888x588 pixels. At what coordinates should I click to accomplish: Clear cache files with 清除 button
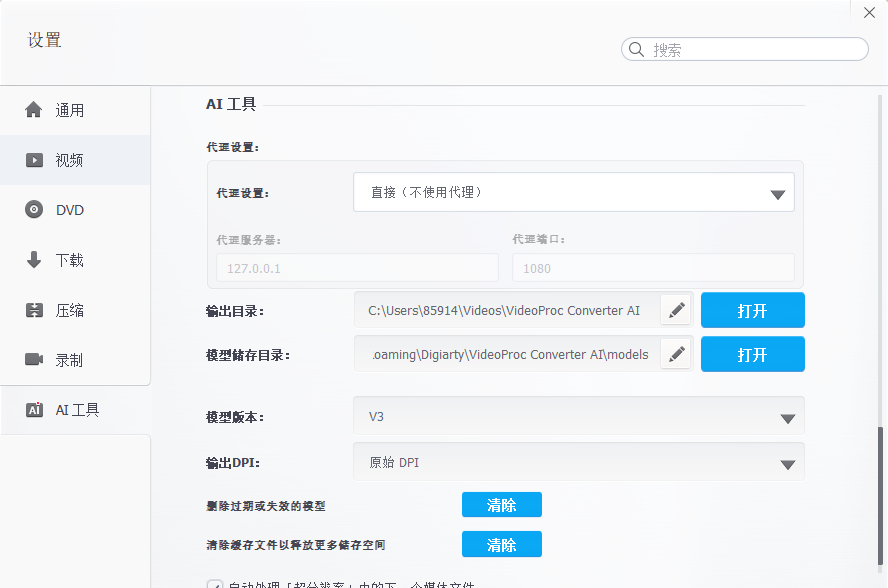[x=502, y=544]
